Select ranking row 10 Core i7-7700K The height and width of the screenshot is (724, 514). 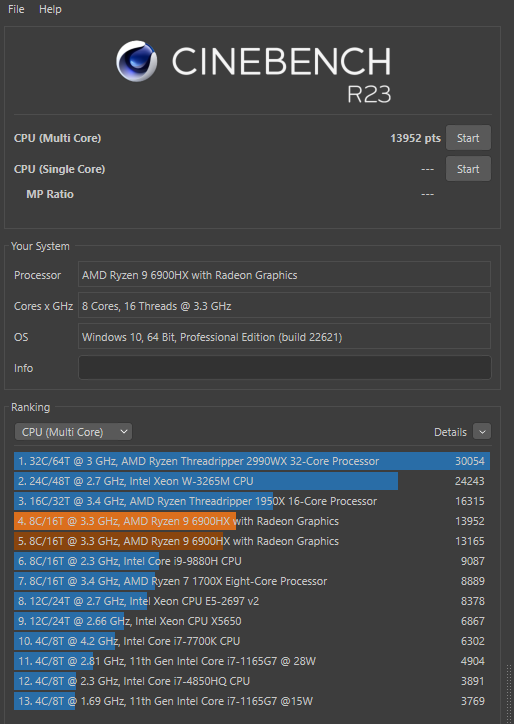coord(252,641)
